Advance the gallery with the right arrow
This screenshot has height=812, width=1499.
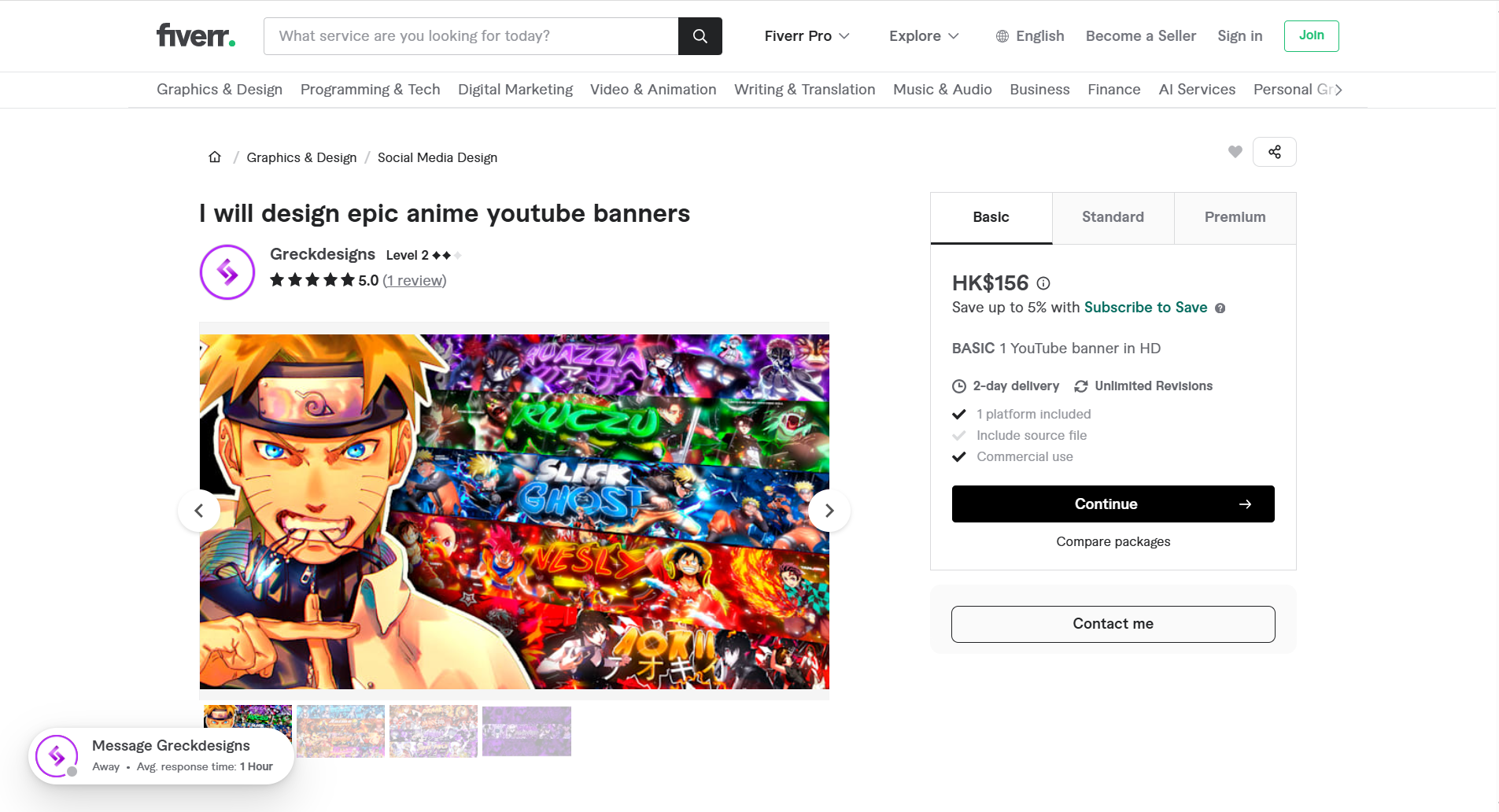pos(829,510)
